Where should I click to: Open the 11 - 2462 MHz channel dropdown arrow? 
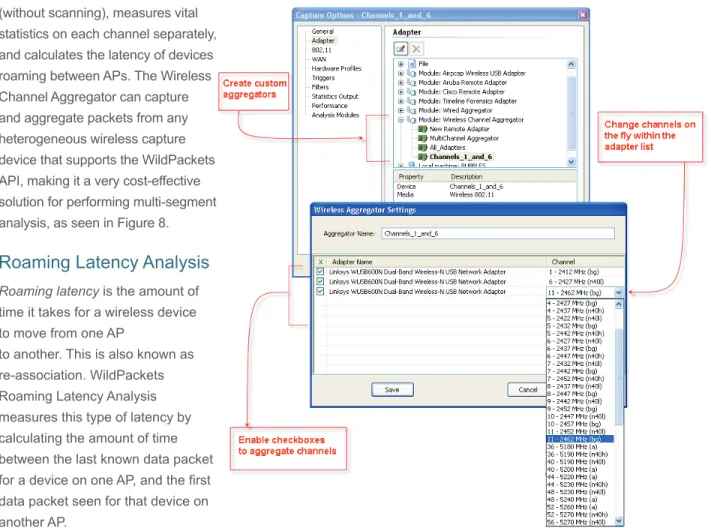tap(618, 293)
